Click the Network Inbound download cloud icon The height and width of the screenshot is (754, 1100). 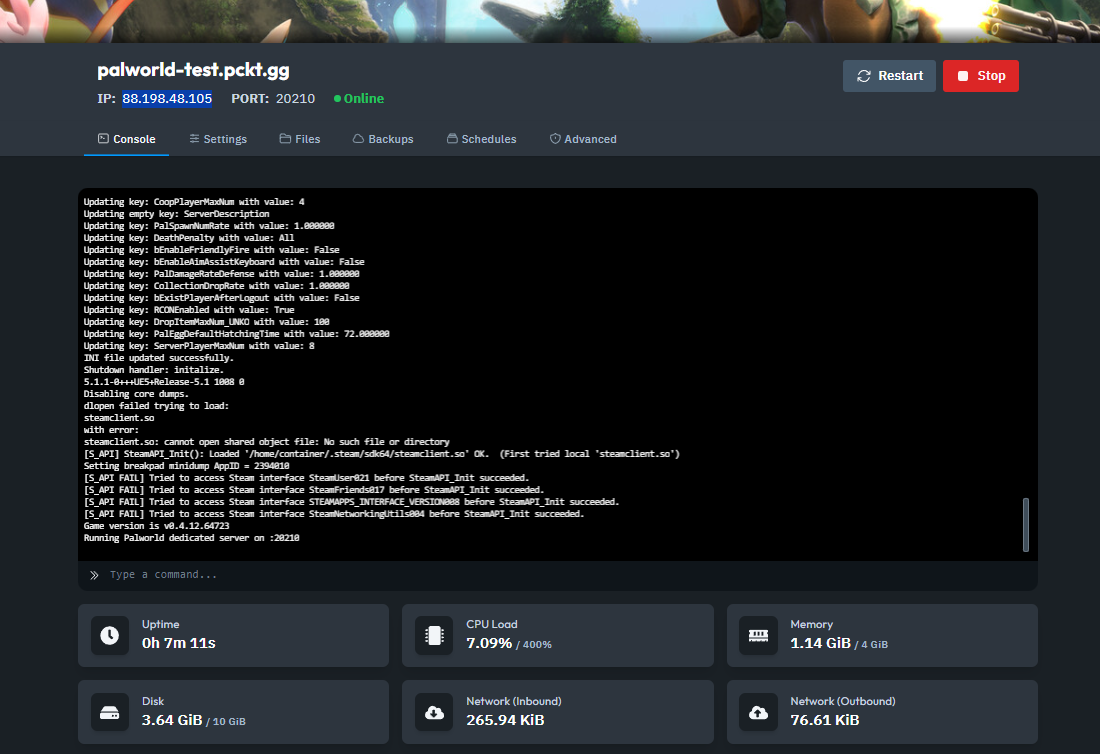(434, 713)
